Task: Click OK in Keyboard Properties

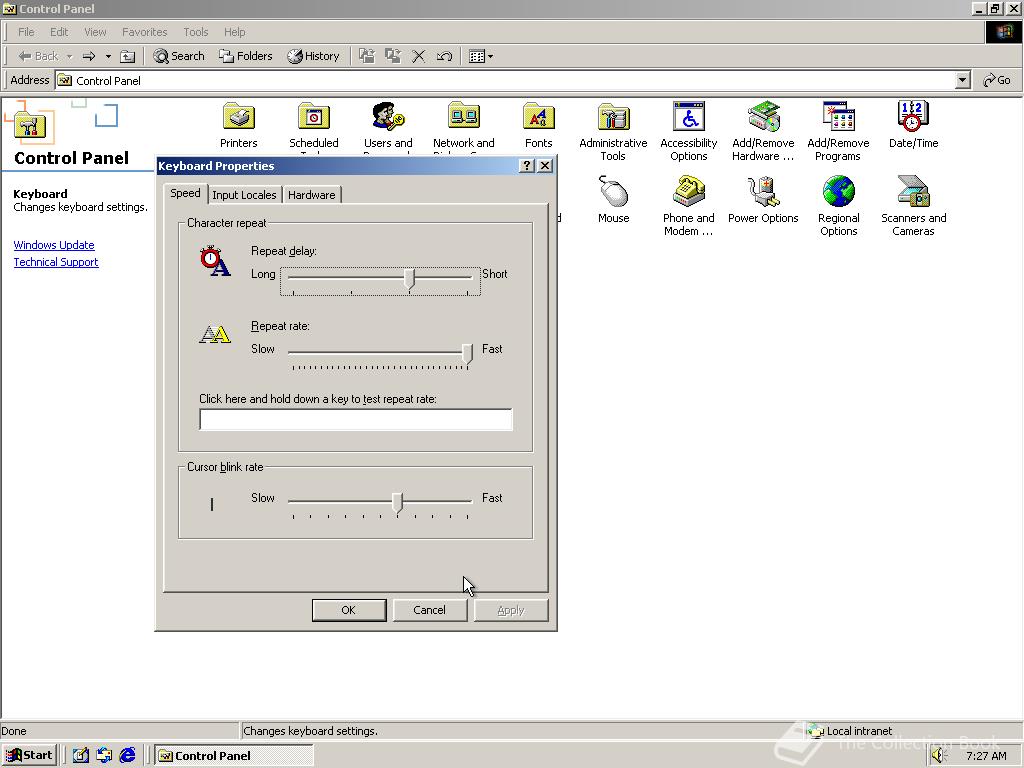Action: 349,610
